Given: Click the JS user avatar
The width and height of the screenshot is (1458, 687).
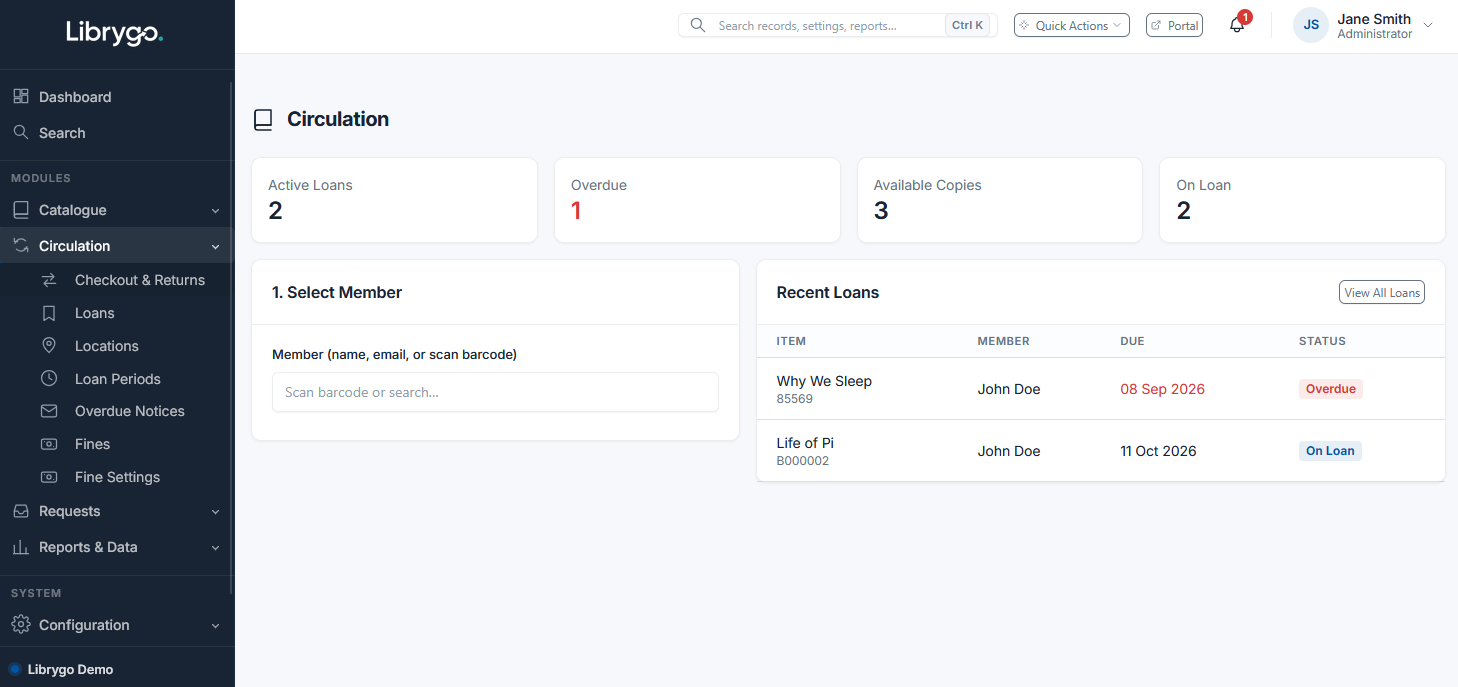Looking at the screenshot, I should 1311,25.
